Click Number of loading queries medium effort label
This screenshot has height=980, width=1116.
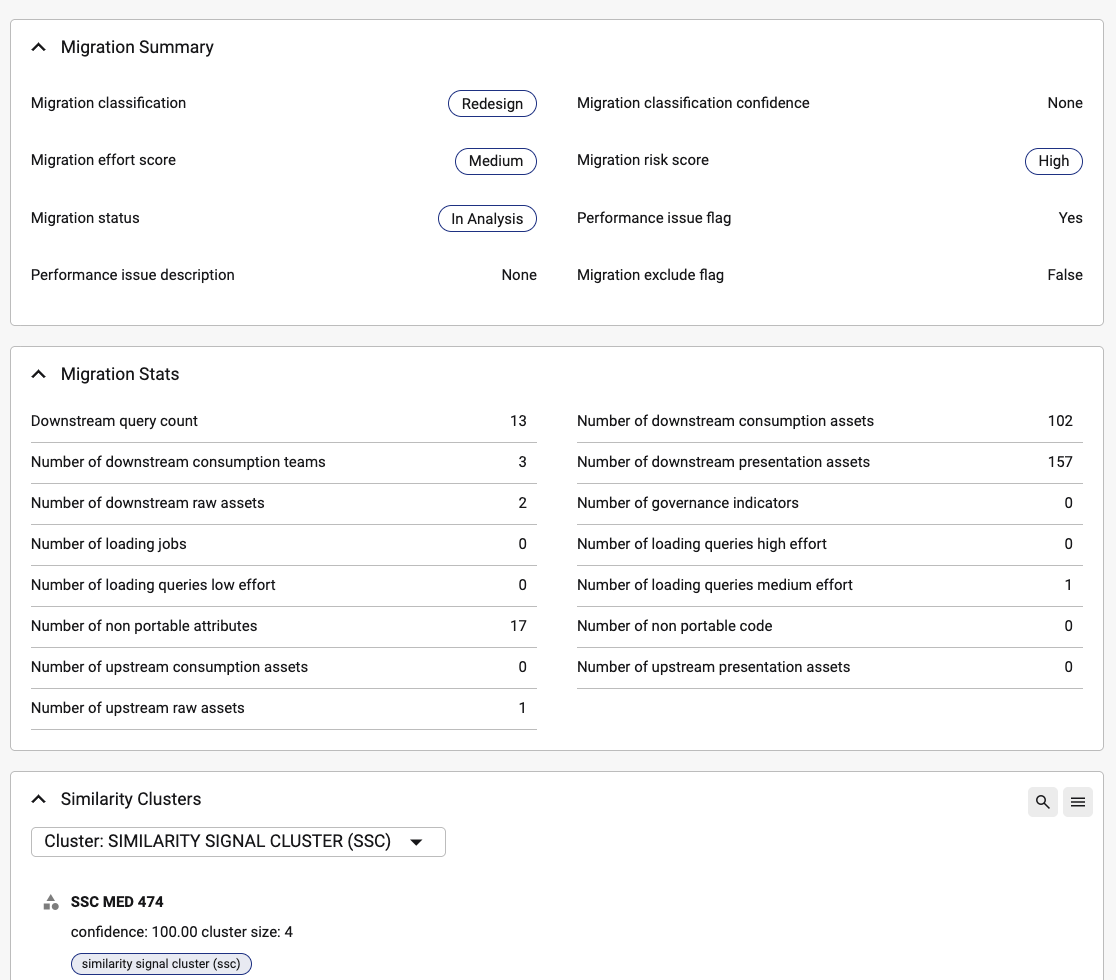pyautogui.click(x=715, y=585)
